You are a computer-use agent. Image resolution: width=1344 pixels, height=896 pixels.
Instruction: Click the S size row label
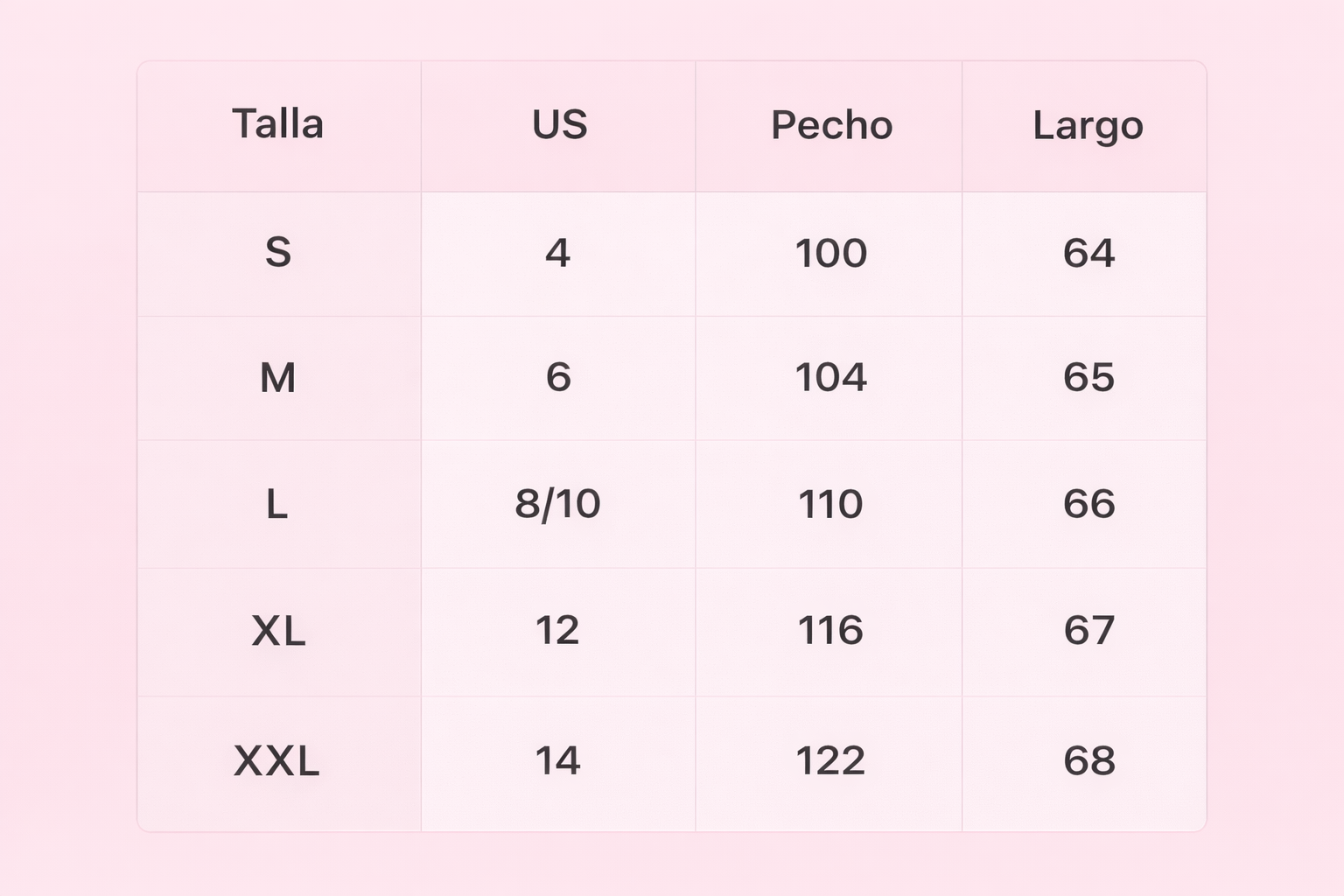pos(277,253)
